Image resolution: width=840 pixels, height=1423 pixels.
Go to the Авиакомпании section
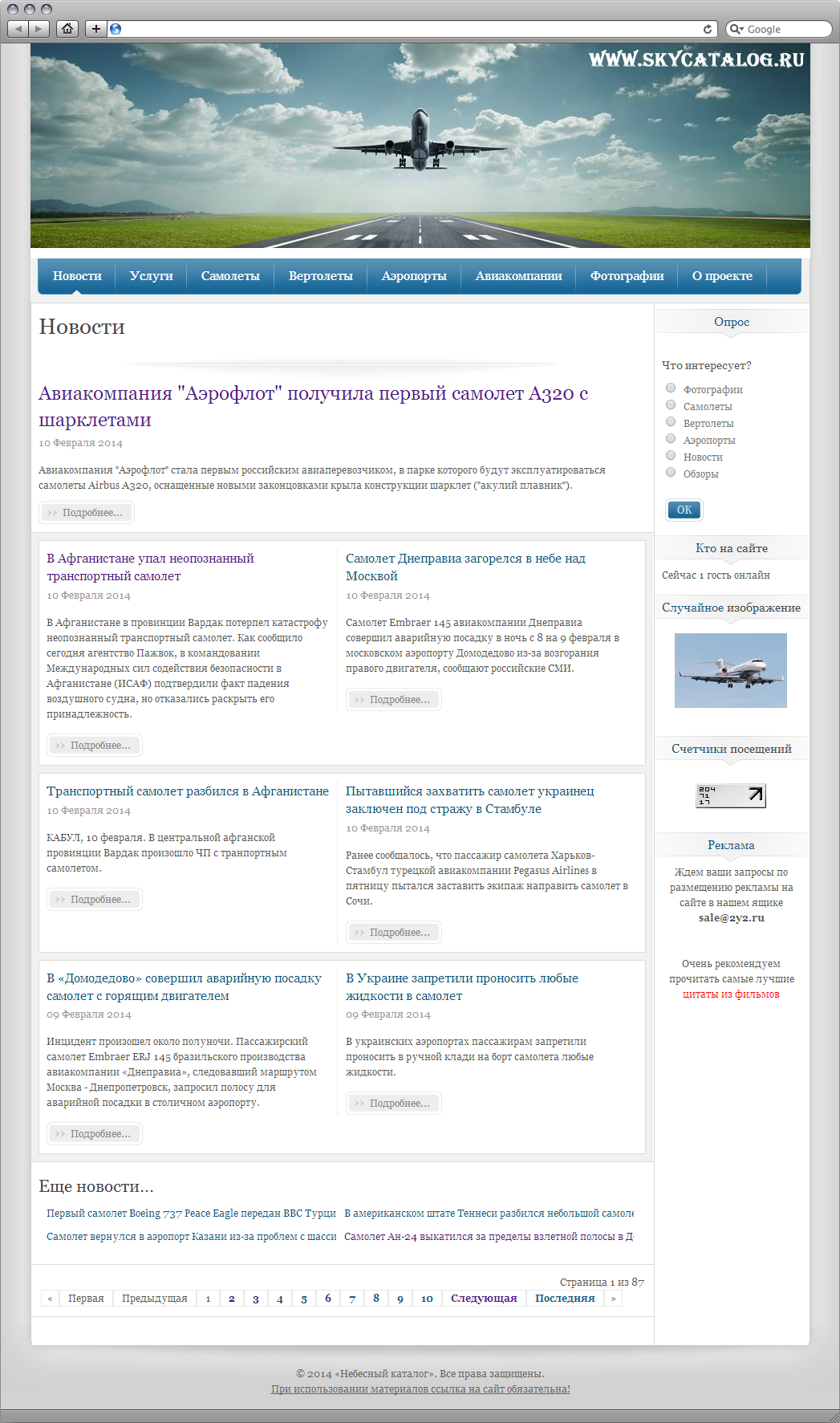(519, 276)
